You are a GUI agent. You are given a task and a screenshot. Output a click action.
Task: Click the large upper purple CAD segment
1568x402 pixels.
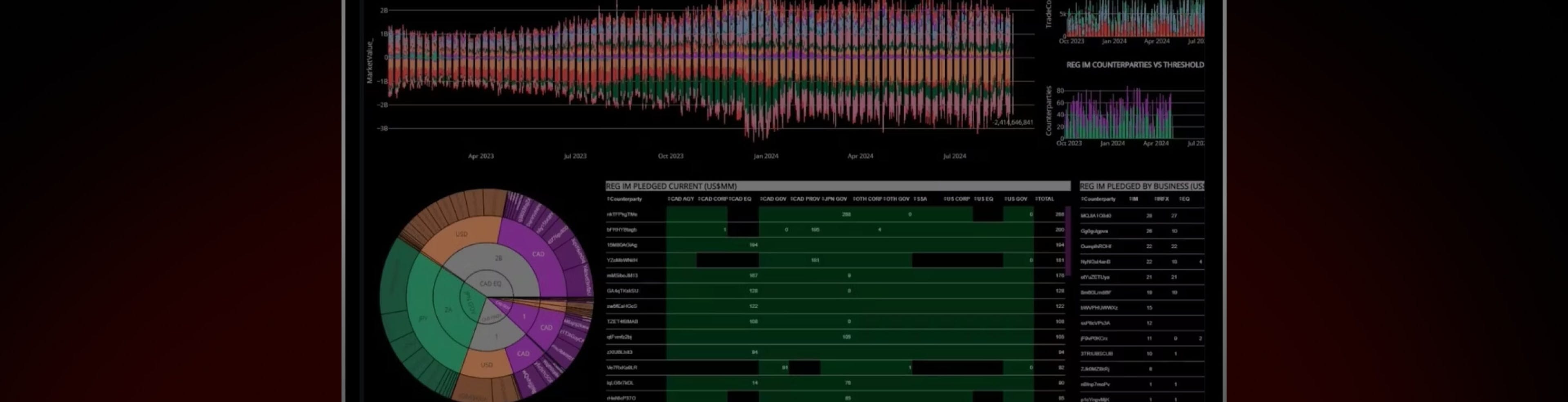[x=538, y=254]
